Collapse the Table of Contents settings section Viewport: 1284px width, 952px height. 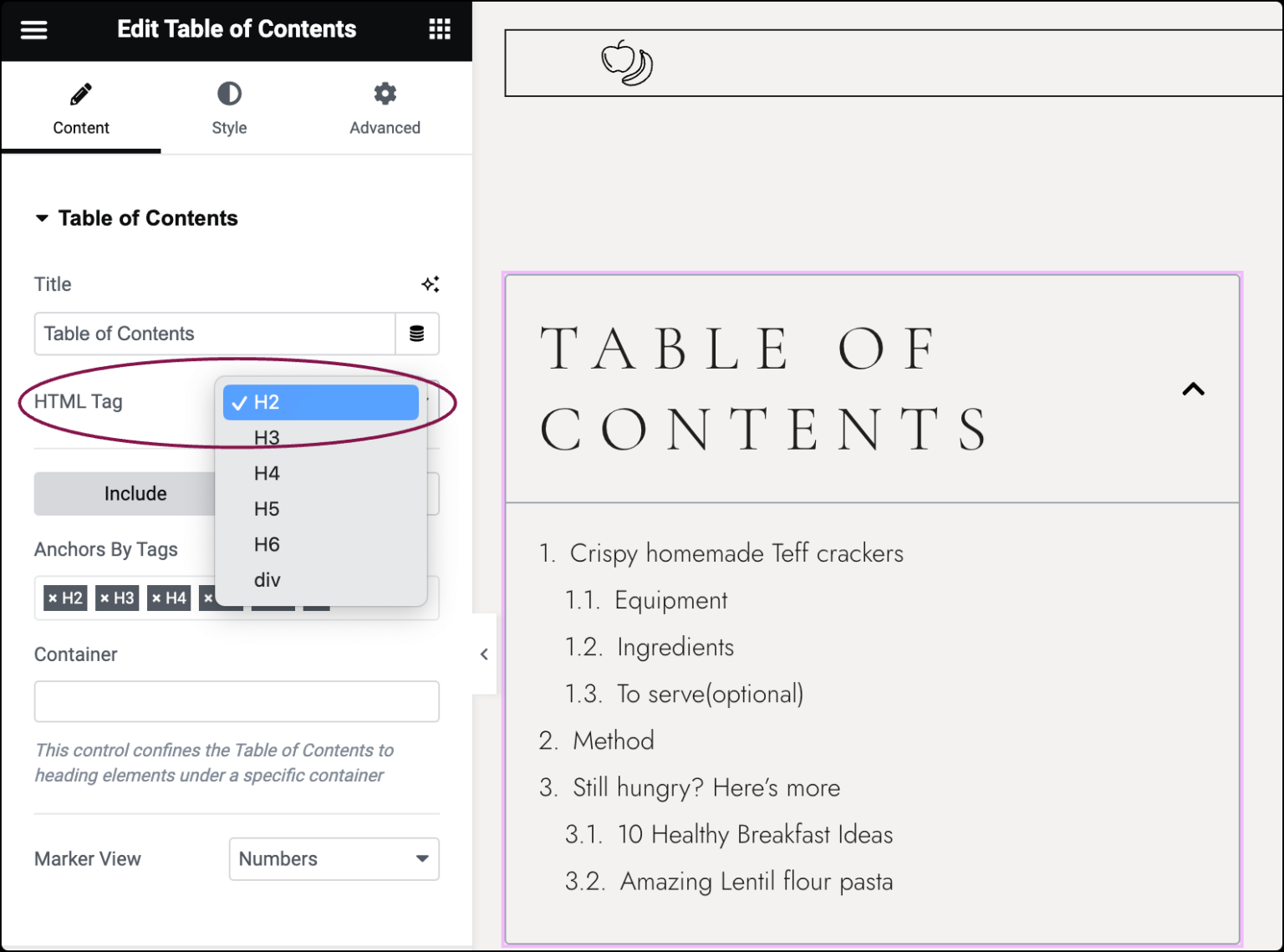tap(43, 217)
